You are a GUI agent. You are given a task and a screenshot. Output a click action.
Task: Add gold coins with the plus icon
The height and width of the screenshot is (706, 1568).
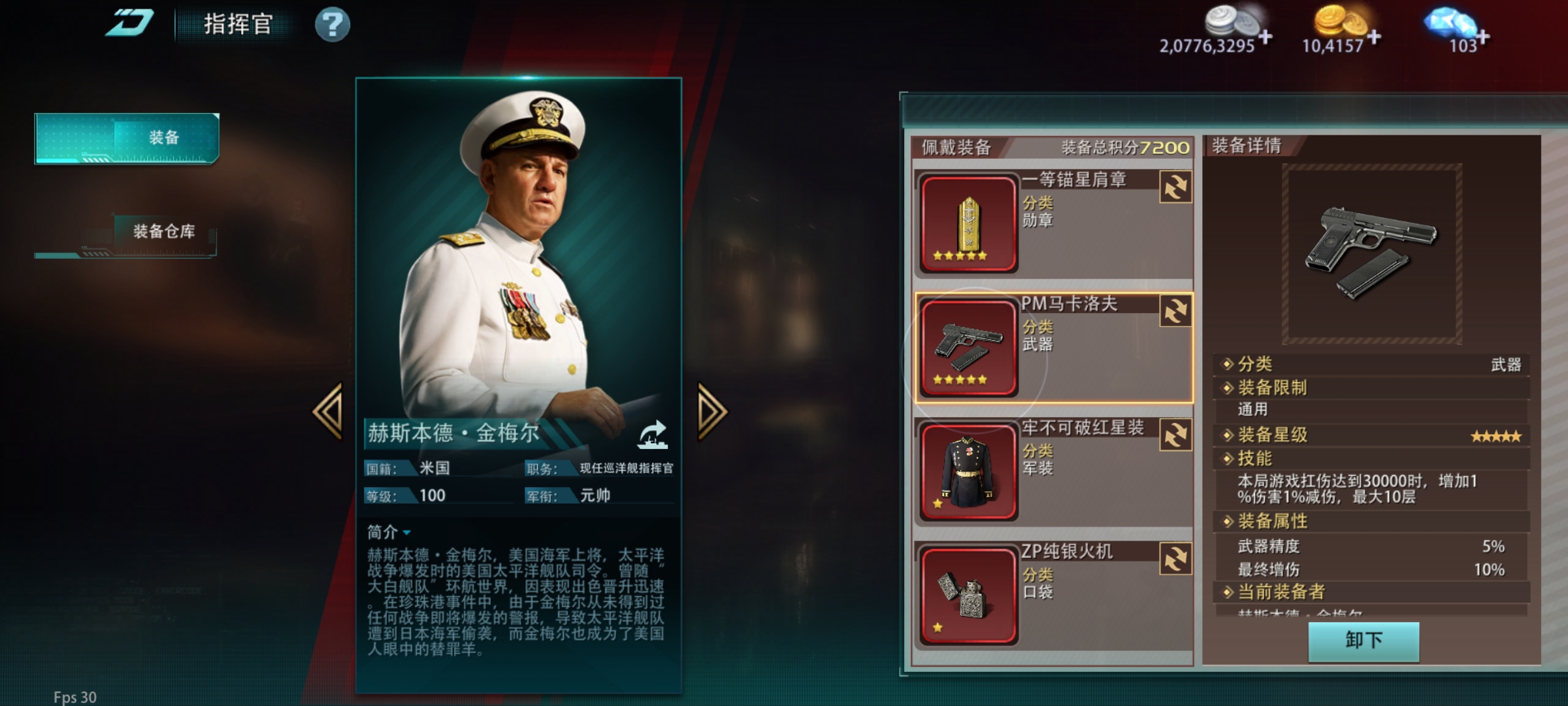pos(1374,37)
